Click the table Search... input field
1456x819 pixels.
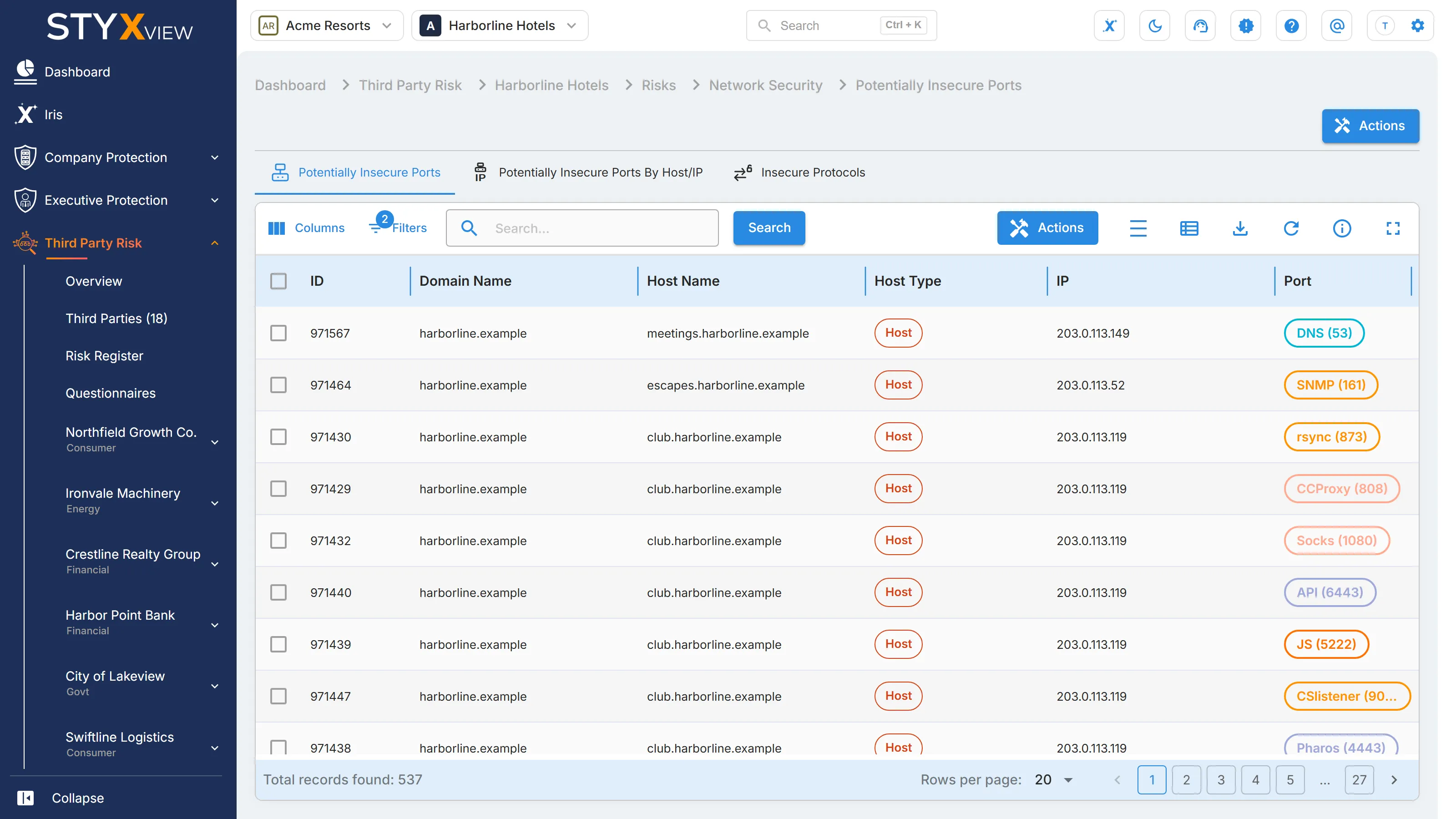pos(582,228)
